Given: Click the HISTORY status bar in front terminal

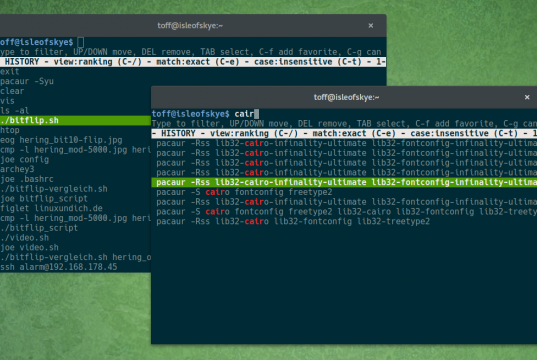Looking at the screenshot, I should 344,133.
